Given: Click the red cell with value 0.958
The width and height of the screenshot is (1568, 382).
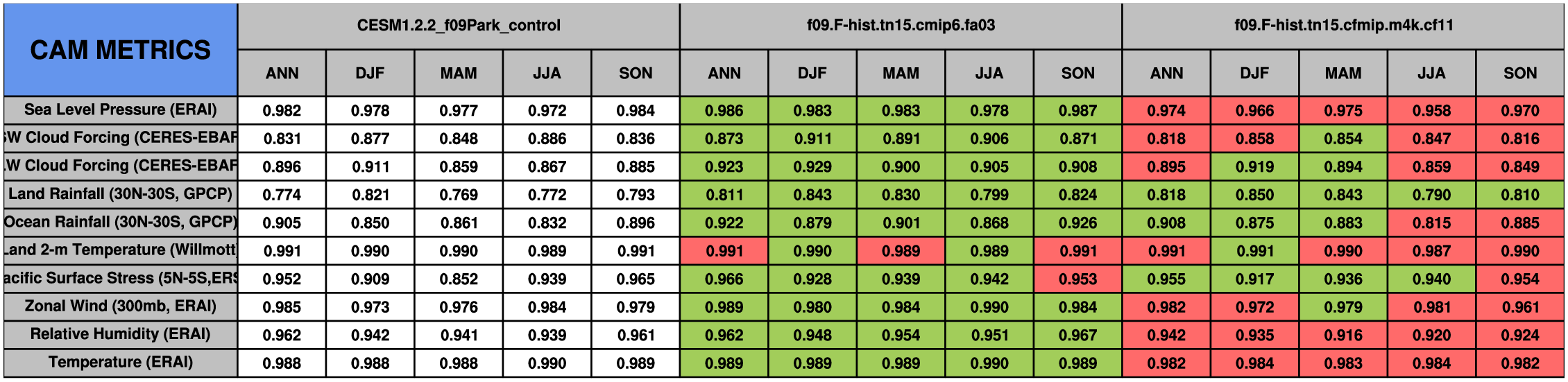Looking at the screenshot, I should click(x=1431, y=111).
